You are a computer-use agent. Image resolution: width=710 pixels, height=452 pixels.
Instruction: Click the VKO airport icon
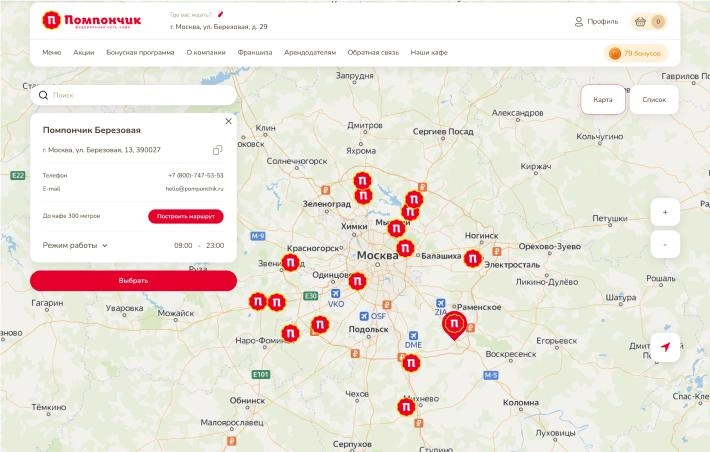tap(335, 294)
